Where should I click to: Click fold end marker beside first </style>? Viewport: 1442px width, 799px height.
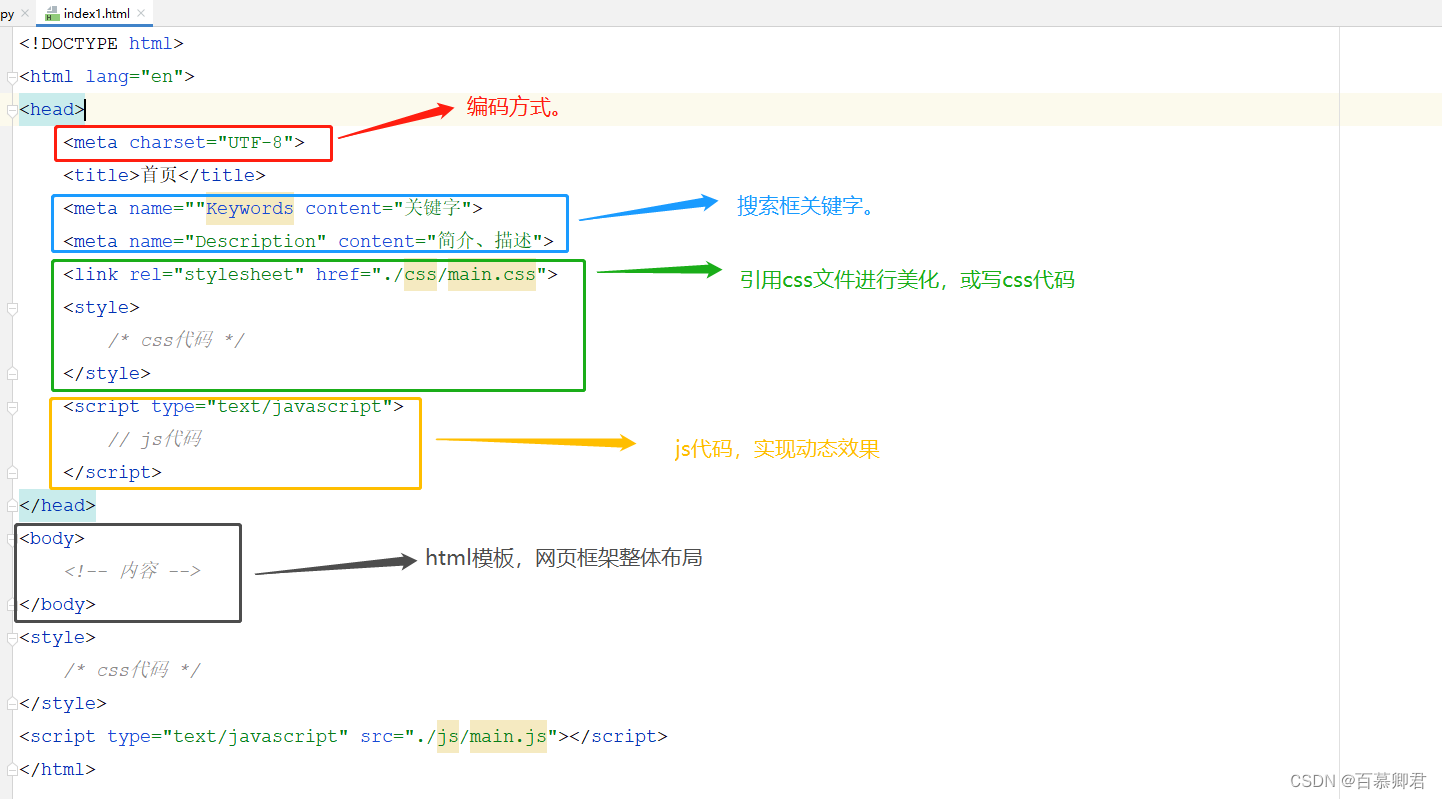[12, 374]
